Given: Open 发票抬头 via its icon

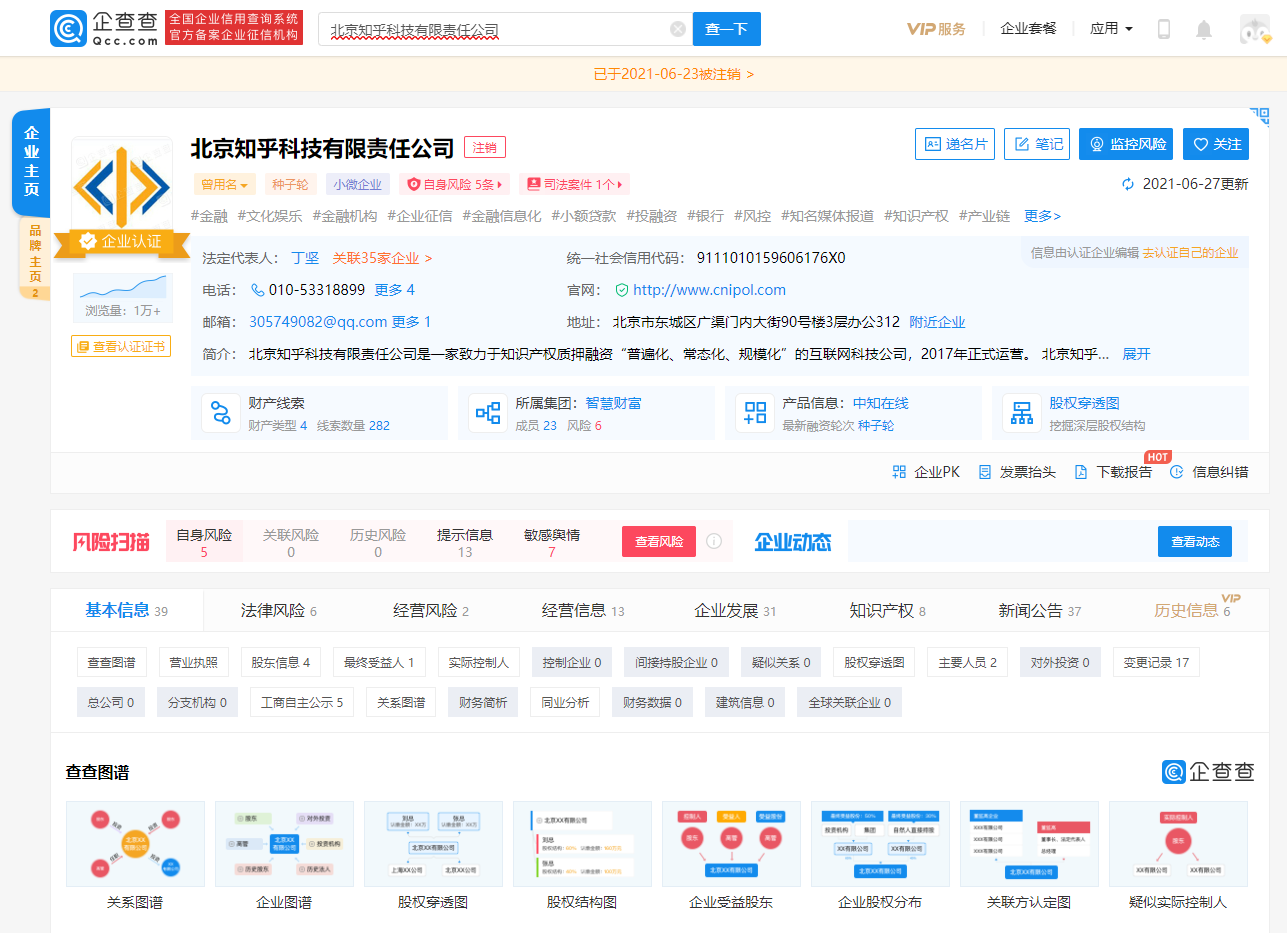Looking at the screenshot, I should (983, 471).
